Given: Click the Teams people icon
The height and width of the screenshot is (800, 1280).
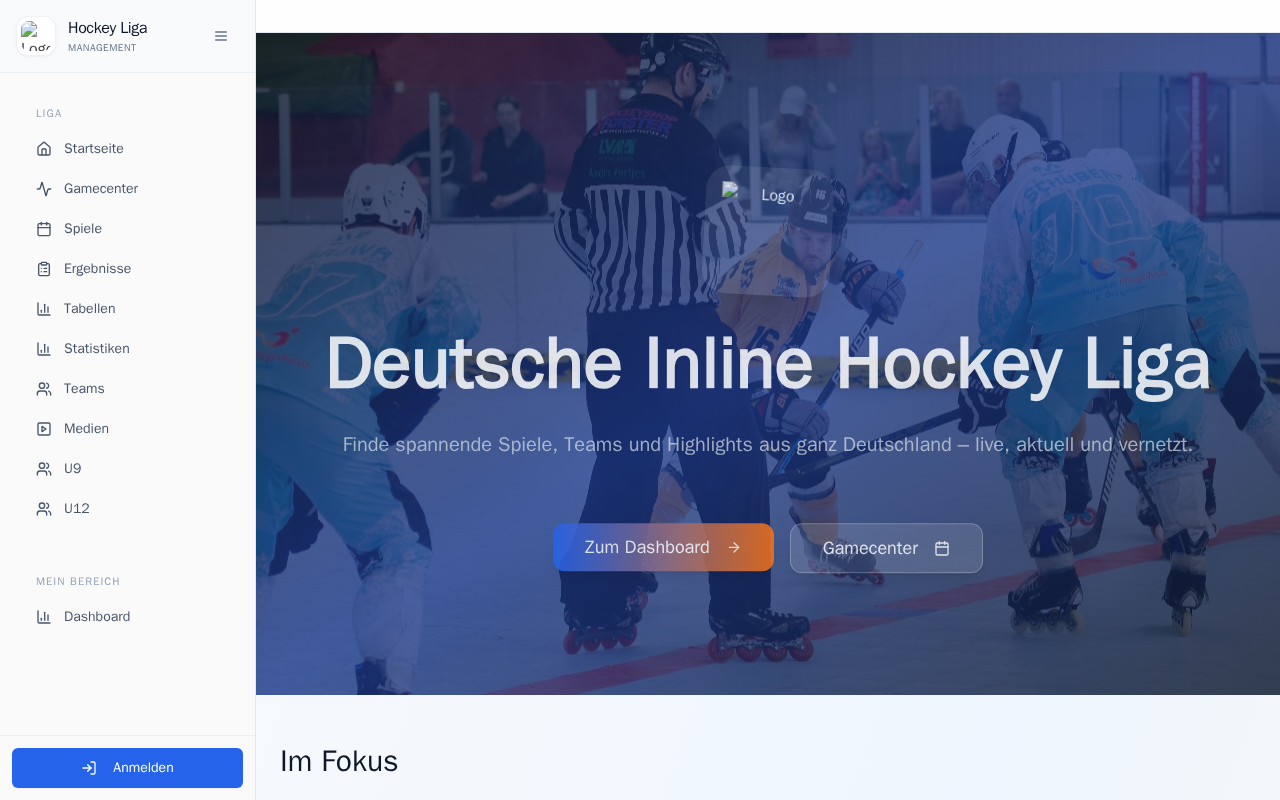Looking at the screenshot, I should click(44, 388).
